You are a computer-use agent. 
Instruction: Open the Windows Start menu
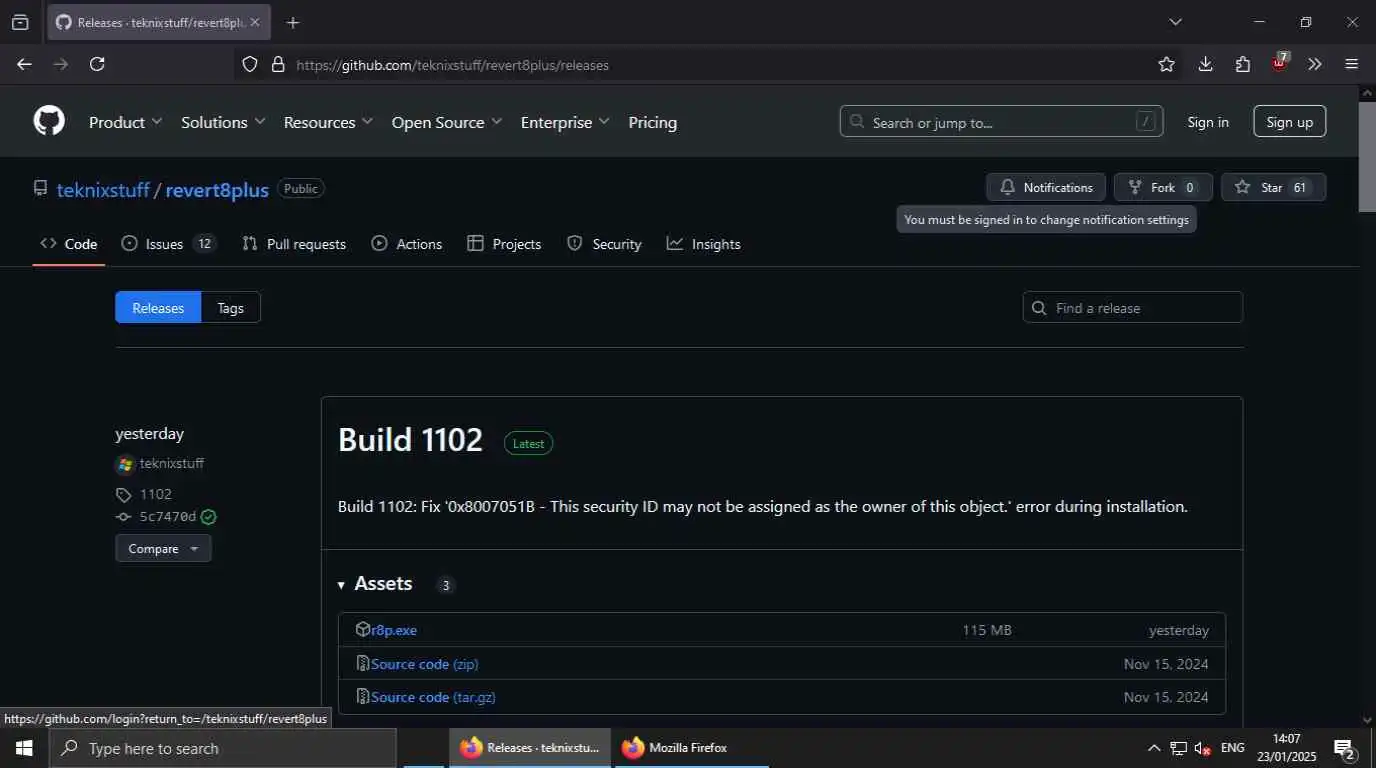click(x=24, y=748)
